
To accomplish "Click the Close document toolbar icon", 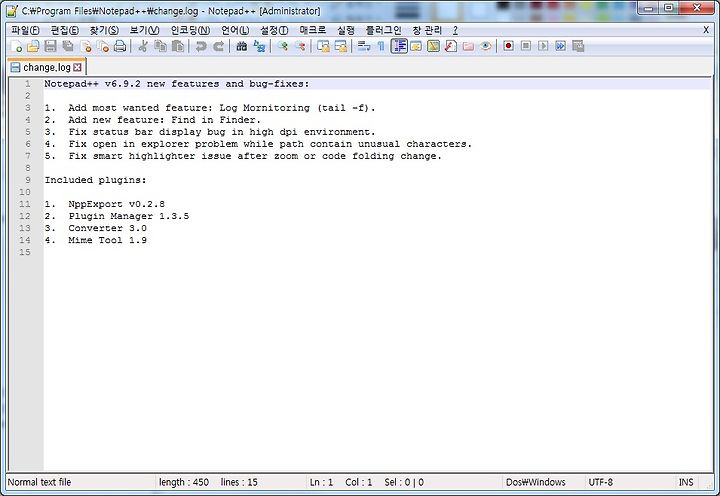I will pos(86,46).
